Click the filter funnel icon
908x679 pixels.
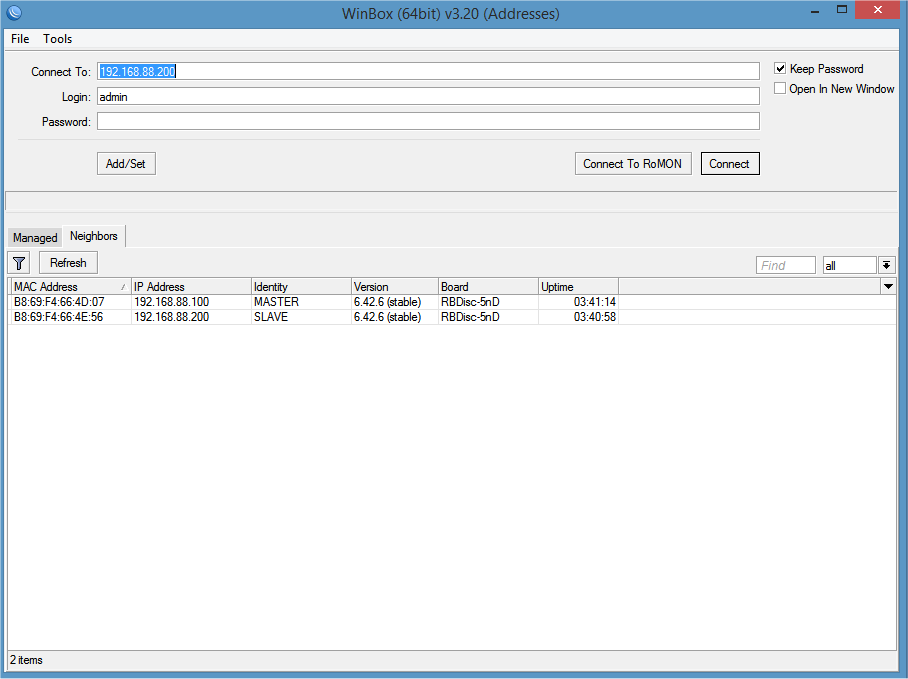tap(19, 263)
